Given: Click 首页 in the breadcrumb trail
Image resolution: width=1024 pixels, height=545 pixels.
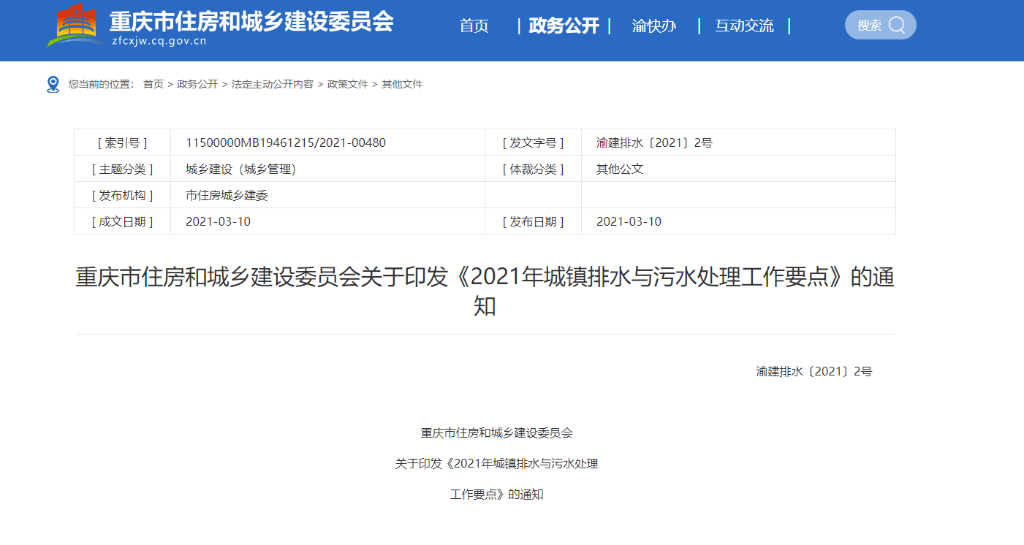Looking at the screenshot, I should click(153, 84).
